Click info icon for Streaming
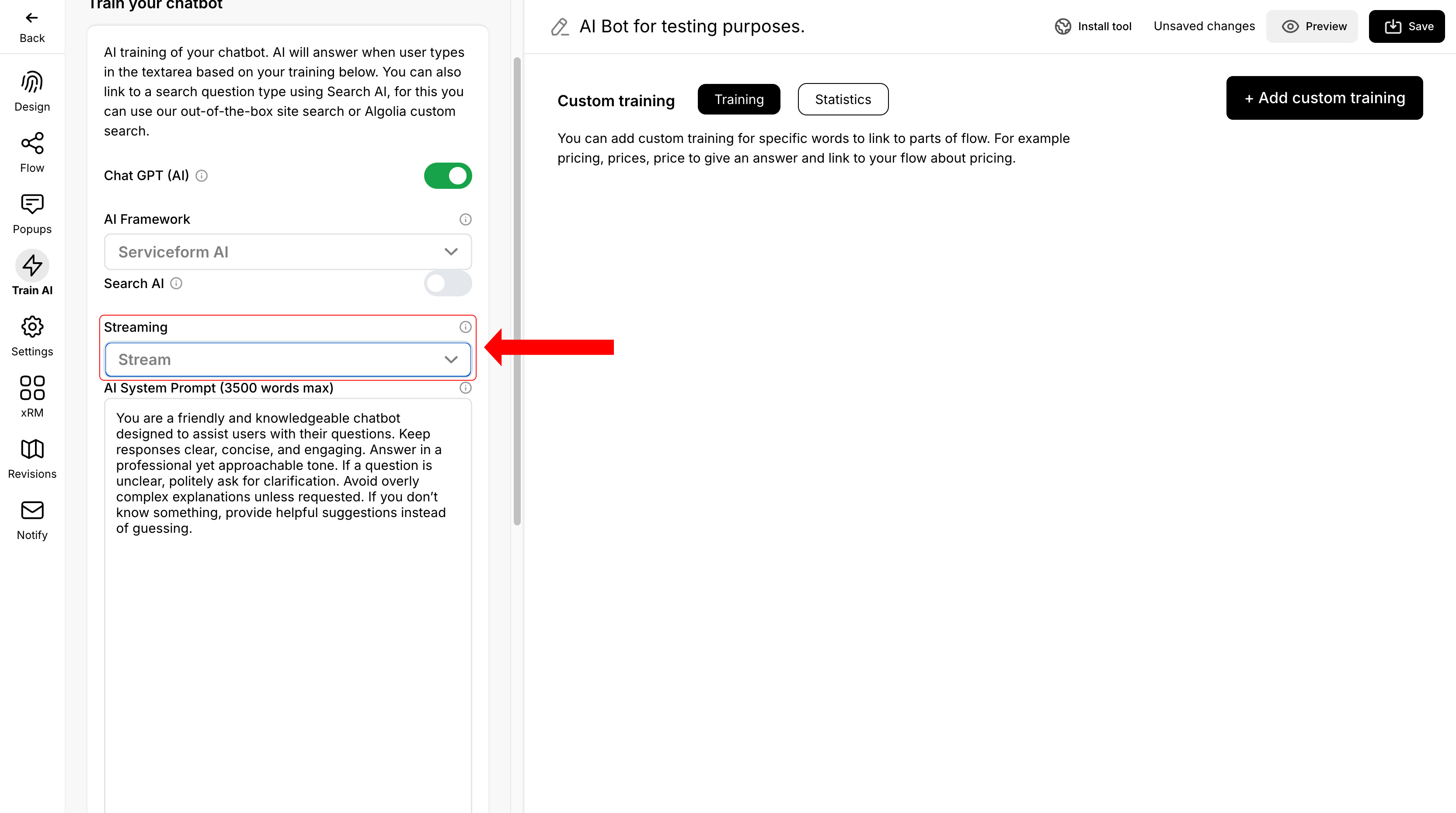Viewport: 1456px width, 813px height. [x=465, y=327]
